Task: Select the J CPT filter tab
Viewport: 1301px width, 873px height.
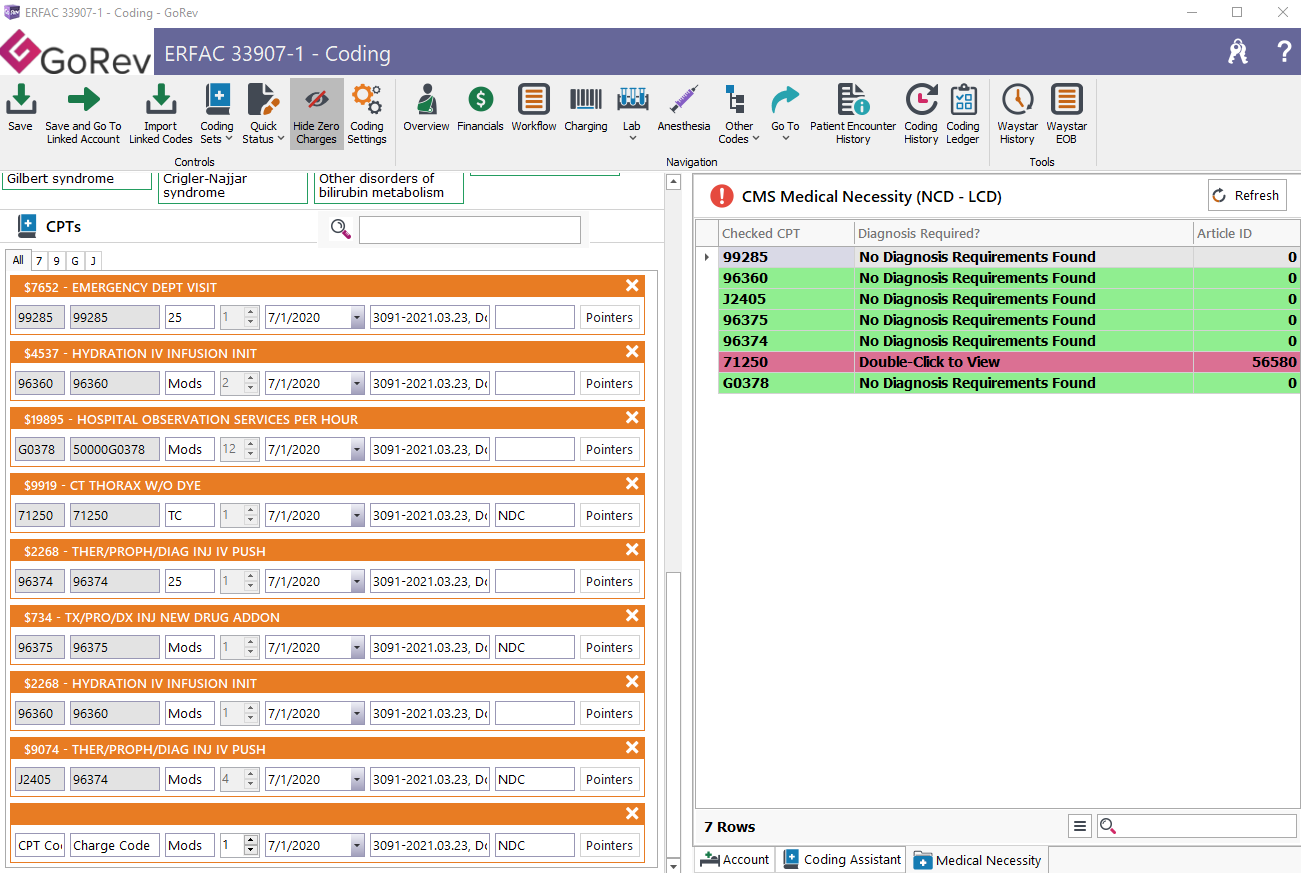Action: tap(92, 261)
